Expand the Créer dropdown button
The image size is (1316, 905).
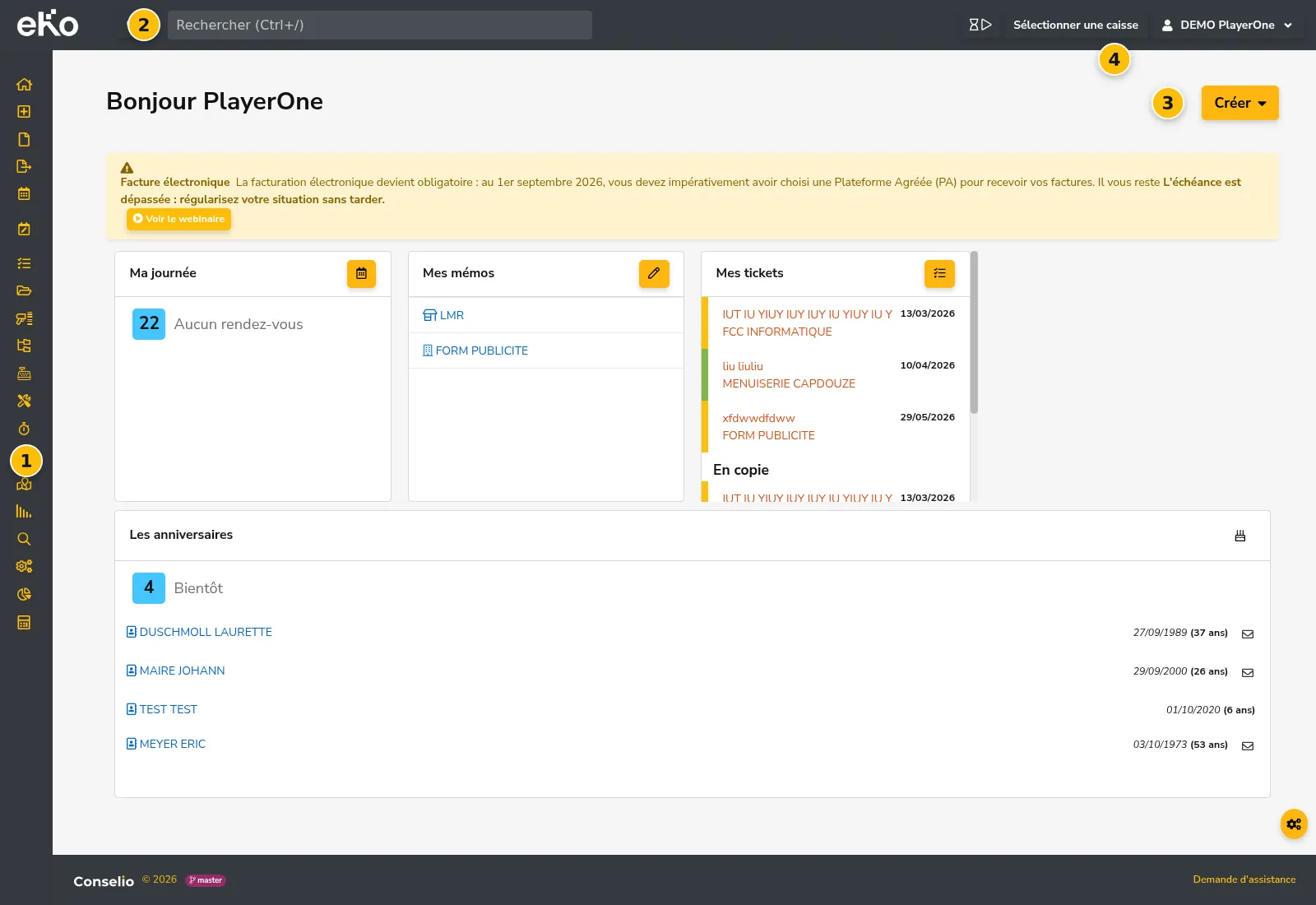tap(1240, 103)
